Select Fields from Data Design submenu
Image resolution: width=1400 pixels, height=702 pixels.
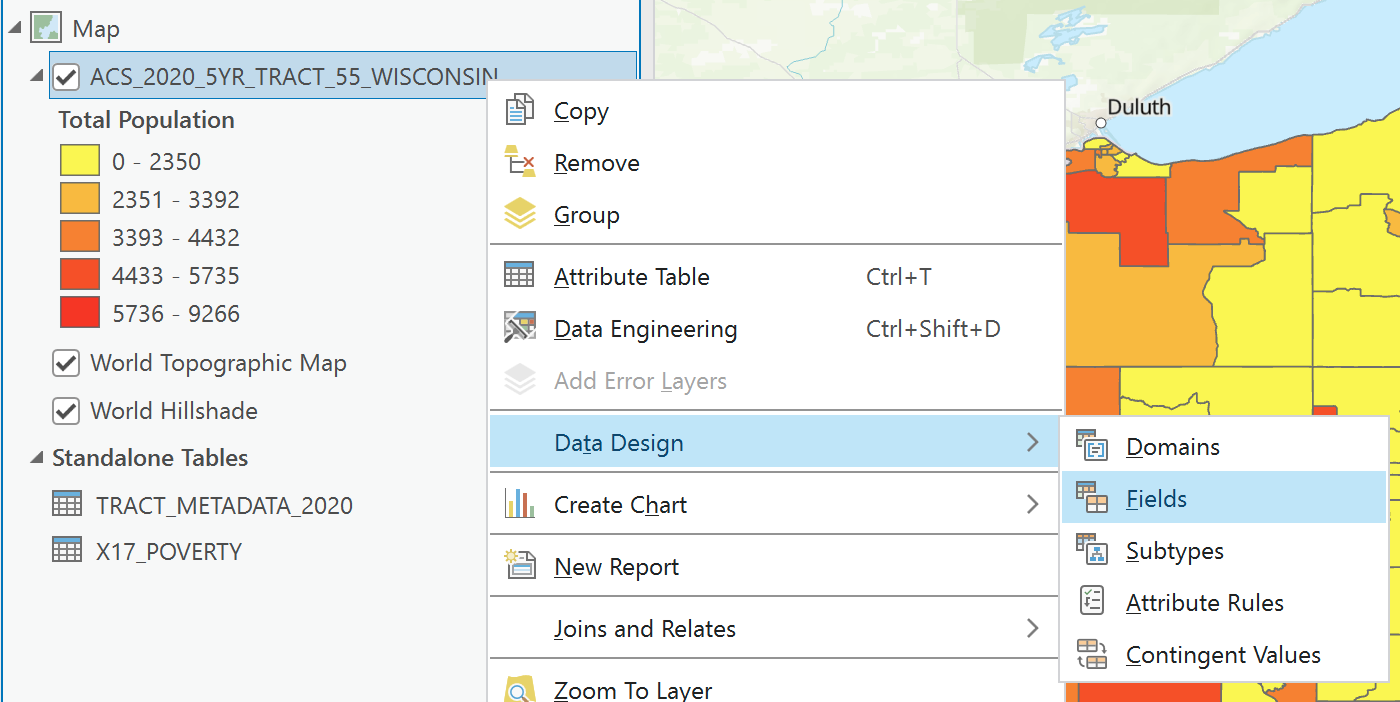pos(1156,498)
